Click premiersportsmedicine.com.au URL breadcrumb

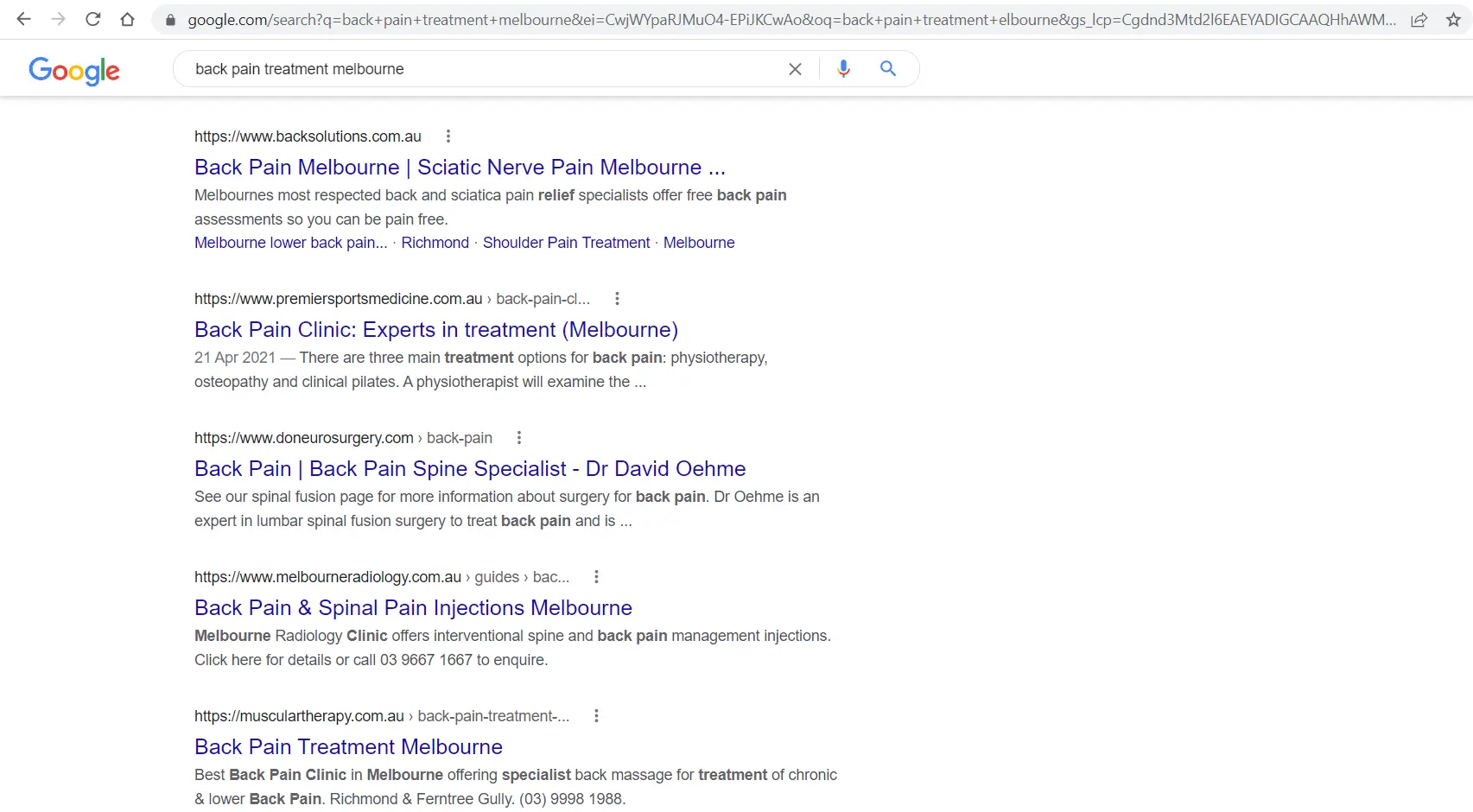pyautogui.click(x=392, y=299)
